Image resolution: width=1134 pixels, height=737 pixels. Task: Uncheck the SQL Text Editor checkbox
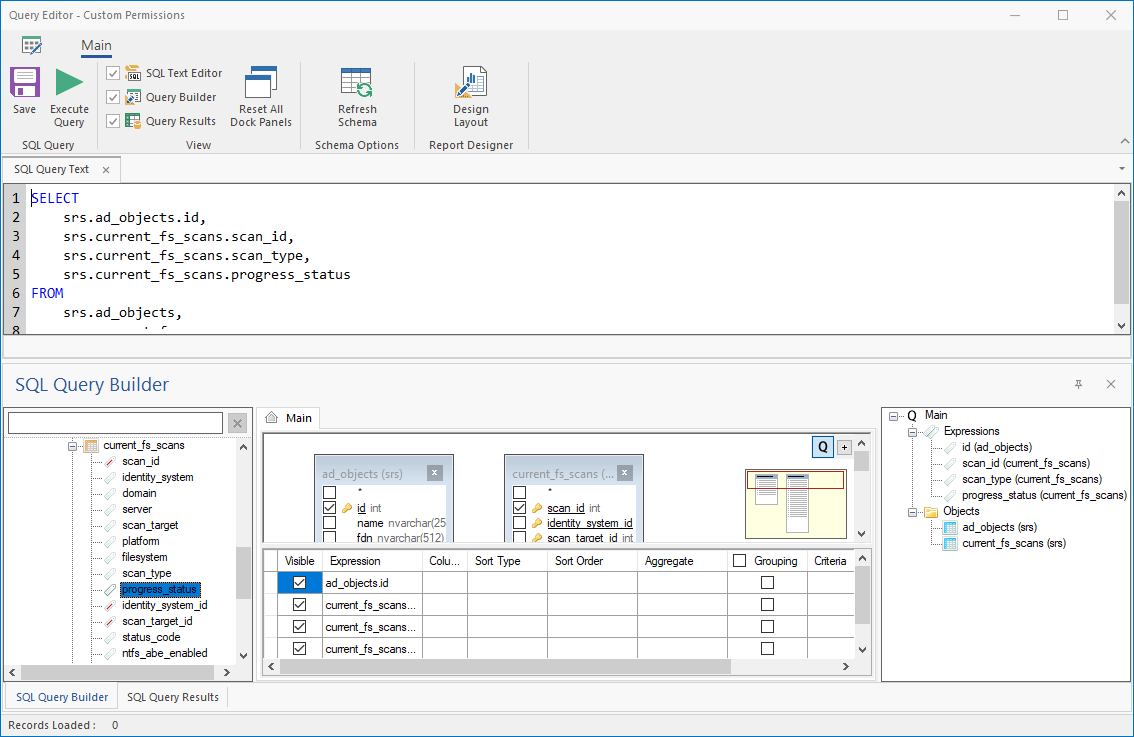click(x=113, y=73)
